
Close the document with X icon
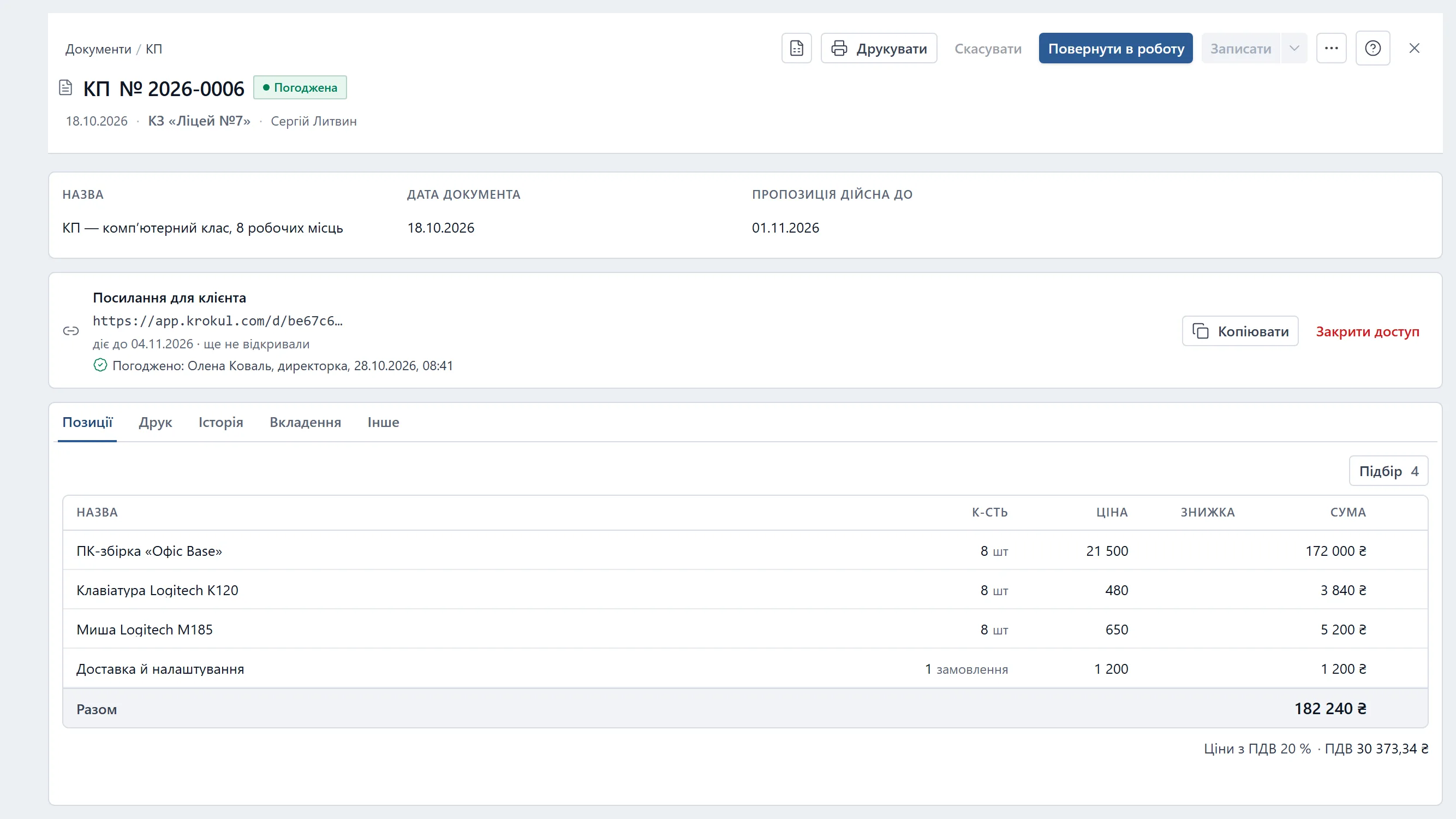tap(1414, 49)
